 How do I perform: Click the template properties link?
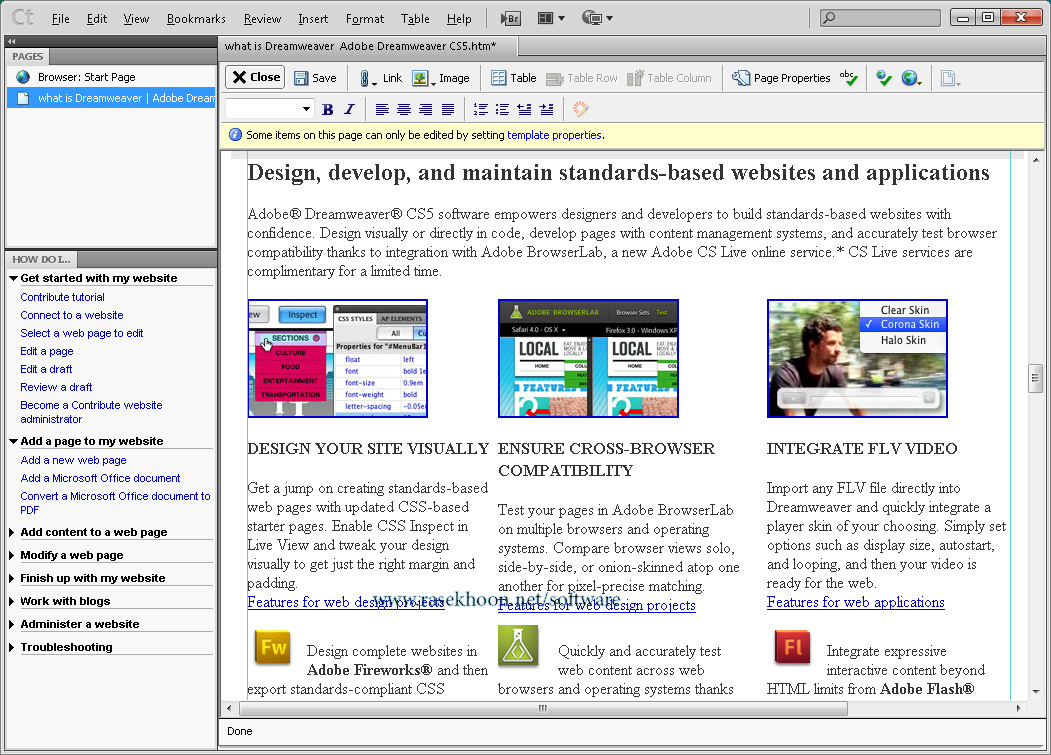pos(554,135)
